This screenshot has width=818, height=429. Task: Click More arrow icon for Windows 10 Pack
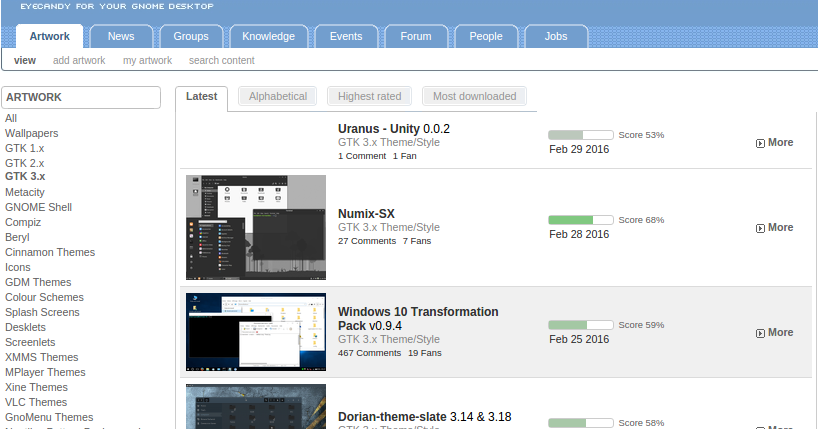pos(760,333)
